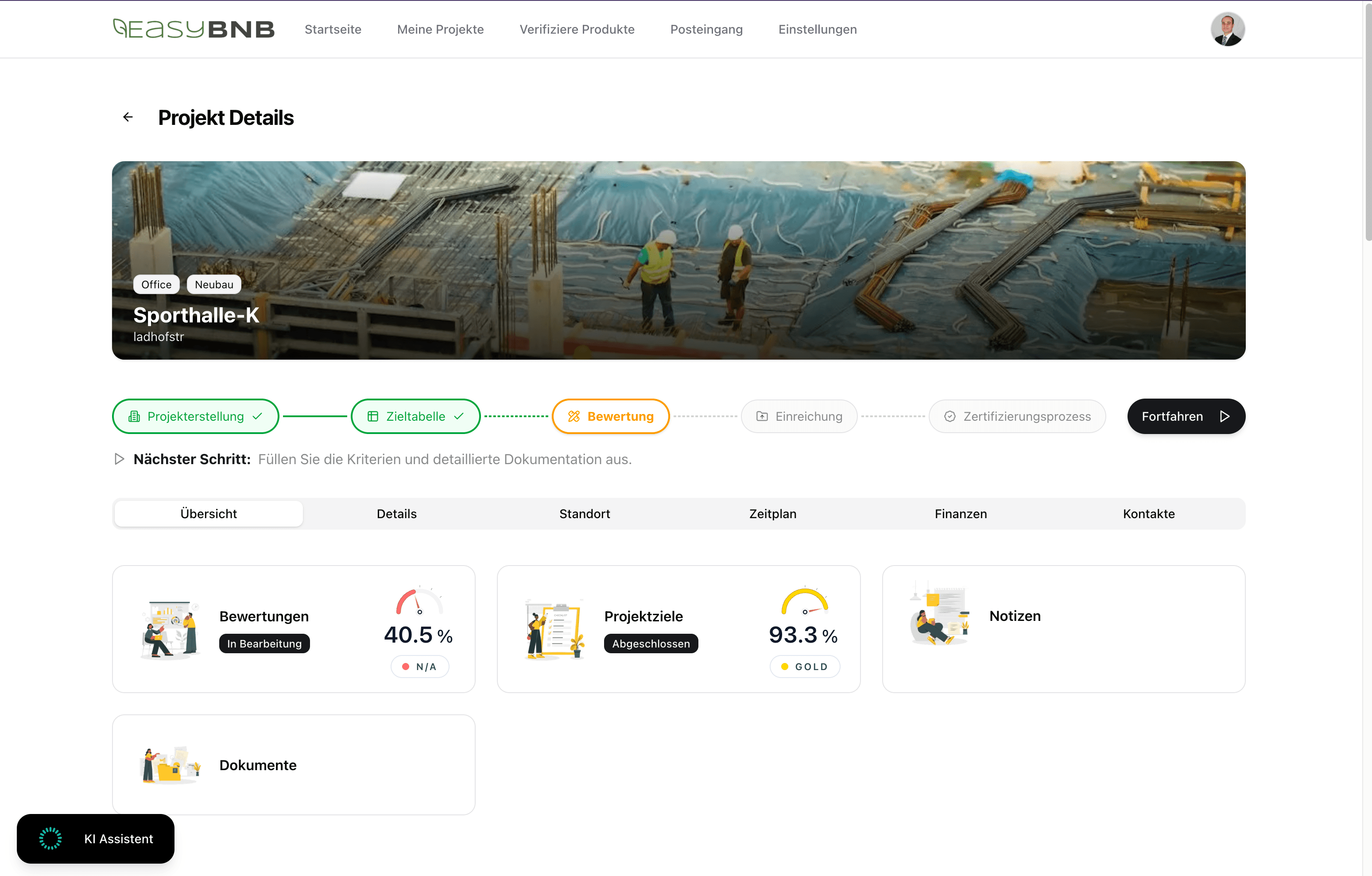Click the Fortfahren button
The width and height of the screenshot is (1372, 876).
1186,417
